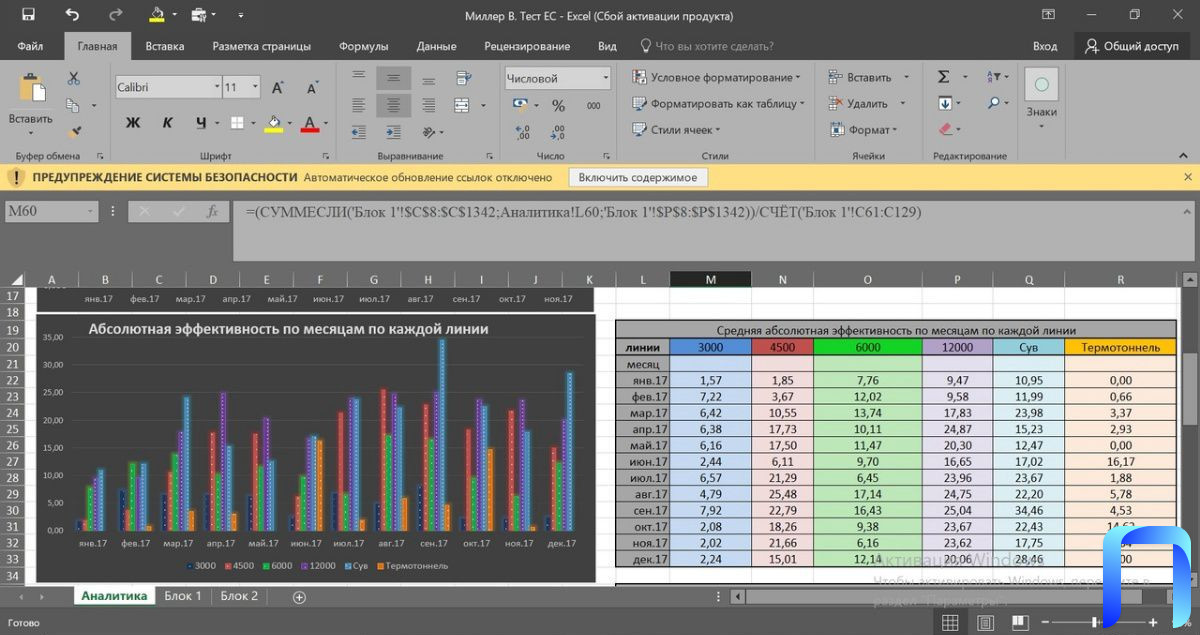Toggle underline Ч formatting

coord(201,123)
